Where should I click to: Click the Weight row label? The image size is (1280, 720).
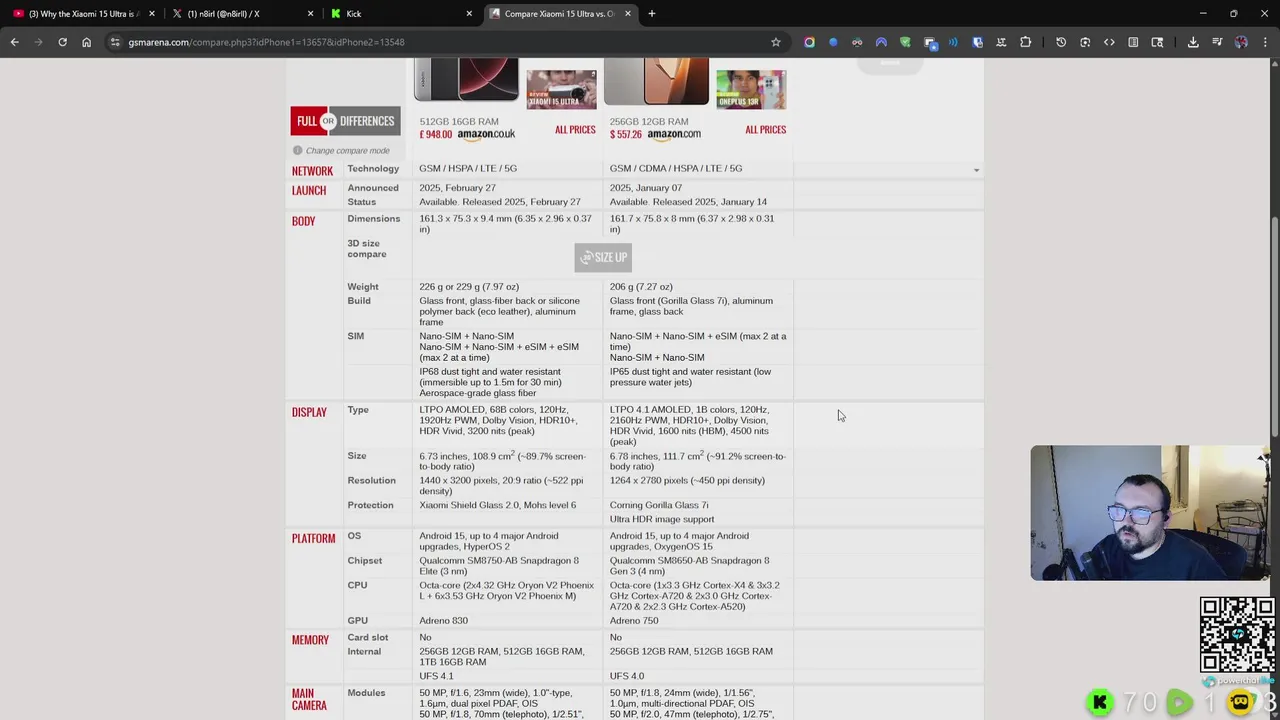[x=363, y=287]
